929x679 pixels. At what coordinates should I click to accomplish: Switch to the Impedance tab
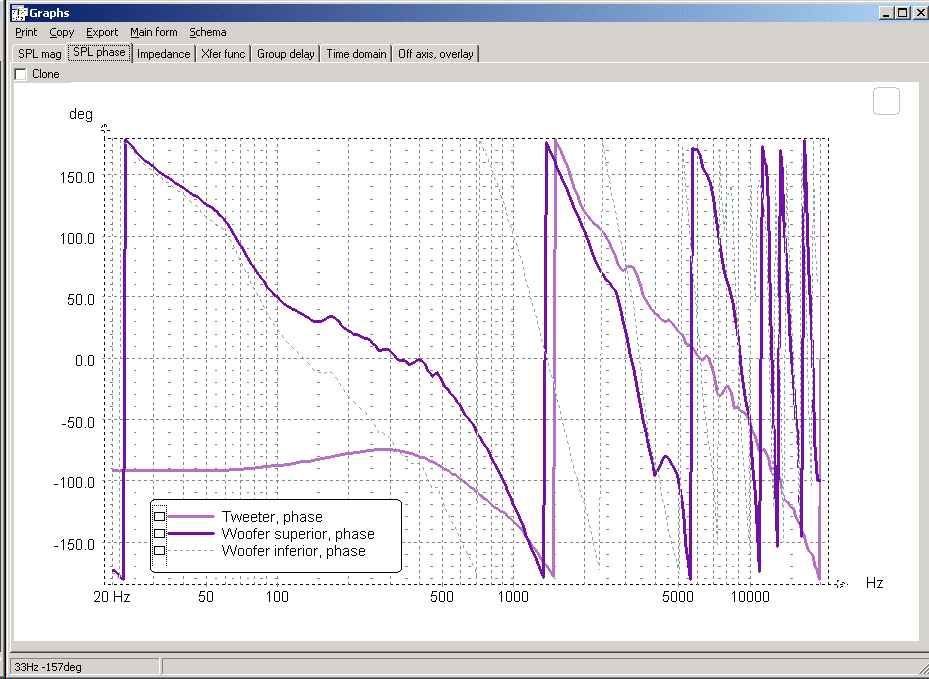click(x=164, y=54)
